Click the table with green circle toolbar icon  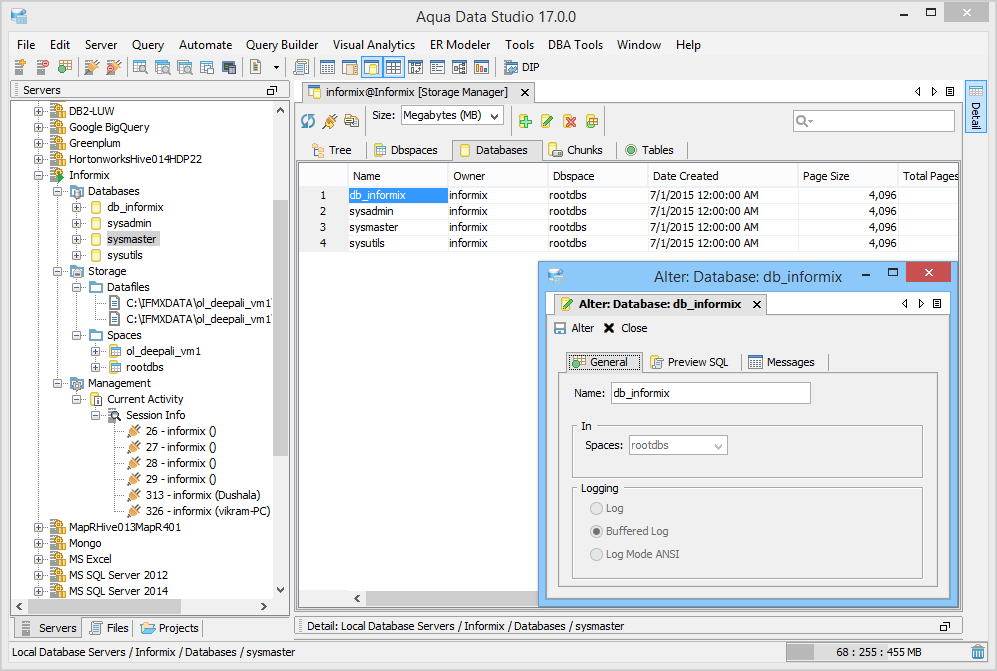65,67
